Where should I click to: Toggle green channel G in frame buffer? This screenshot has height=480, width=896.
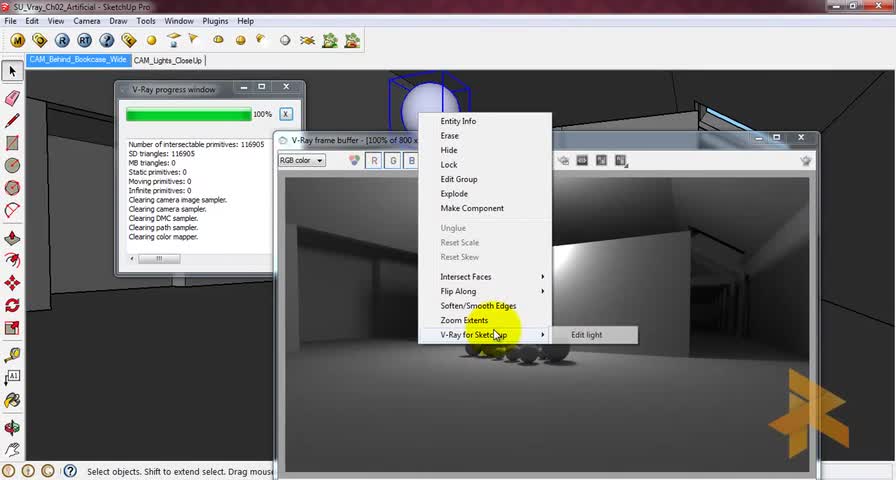393,161
